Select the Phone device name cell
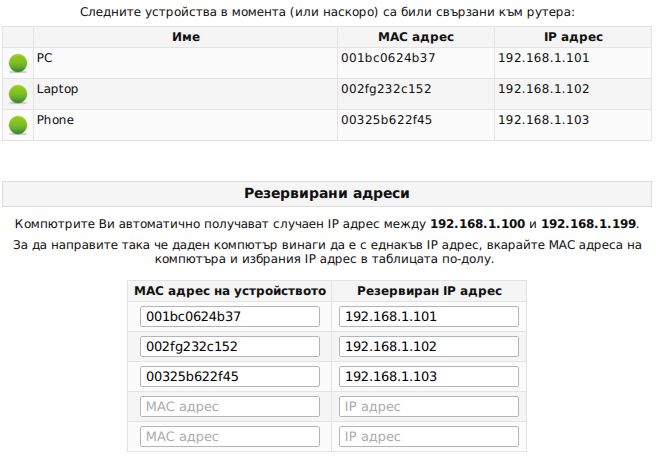Viewport: 656px width, 466px height. pos(185,125)
